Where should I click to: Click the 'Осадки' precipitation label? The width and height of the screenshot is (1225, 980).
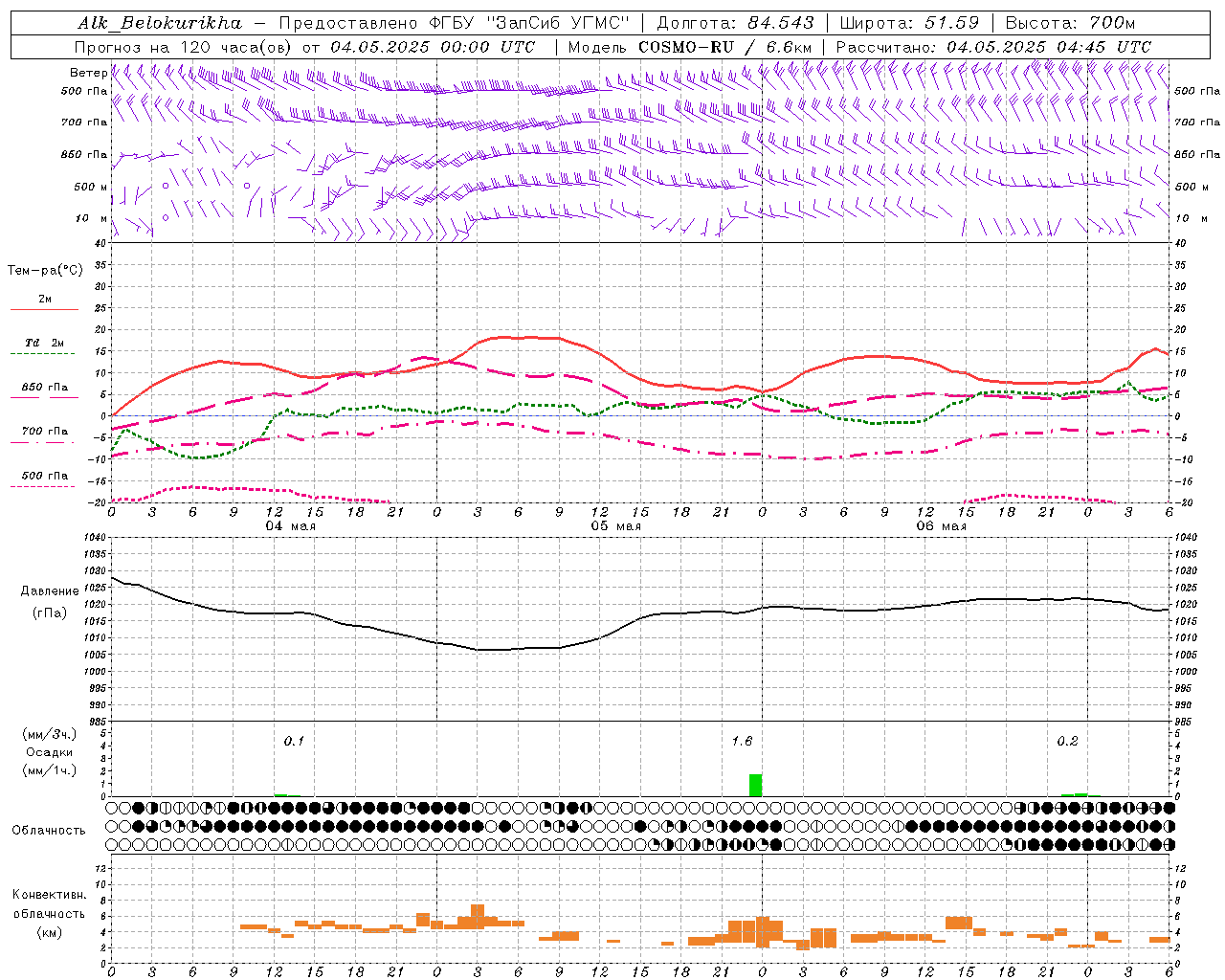pyautogui.click(x=50, y=752)
